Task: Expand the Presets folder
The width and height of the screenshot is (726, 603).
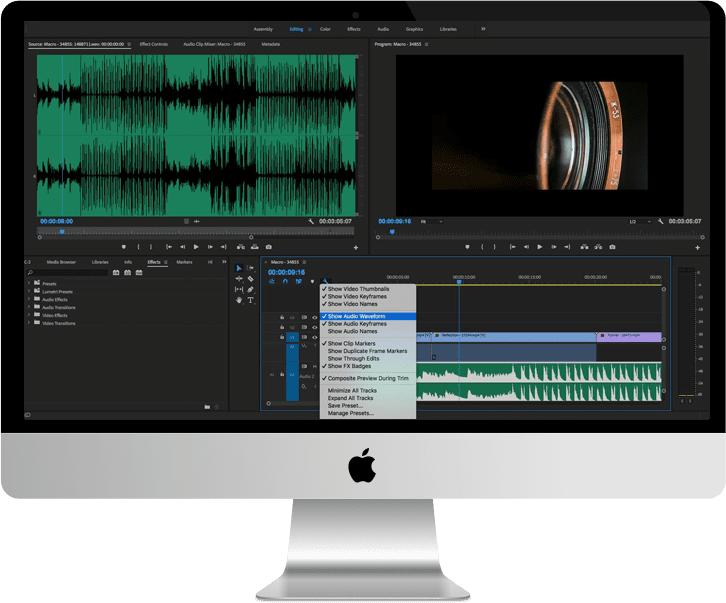Action: coord(29,283)
